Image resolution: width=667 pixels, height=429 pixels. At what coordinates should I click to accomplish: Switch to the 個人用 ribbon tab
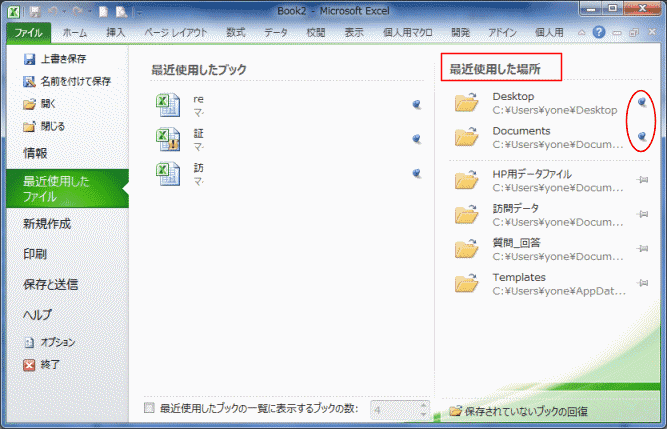click(x=549, y=32)
